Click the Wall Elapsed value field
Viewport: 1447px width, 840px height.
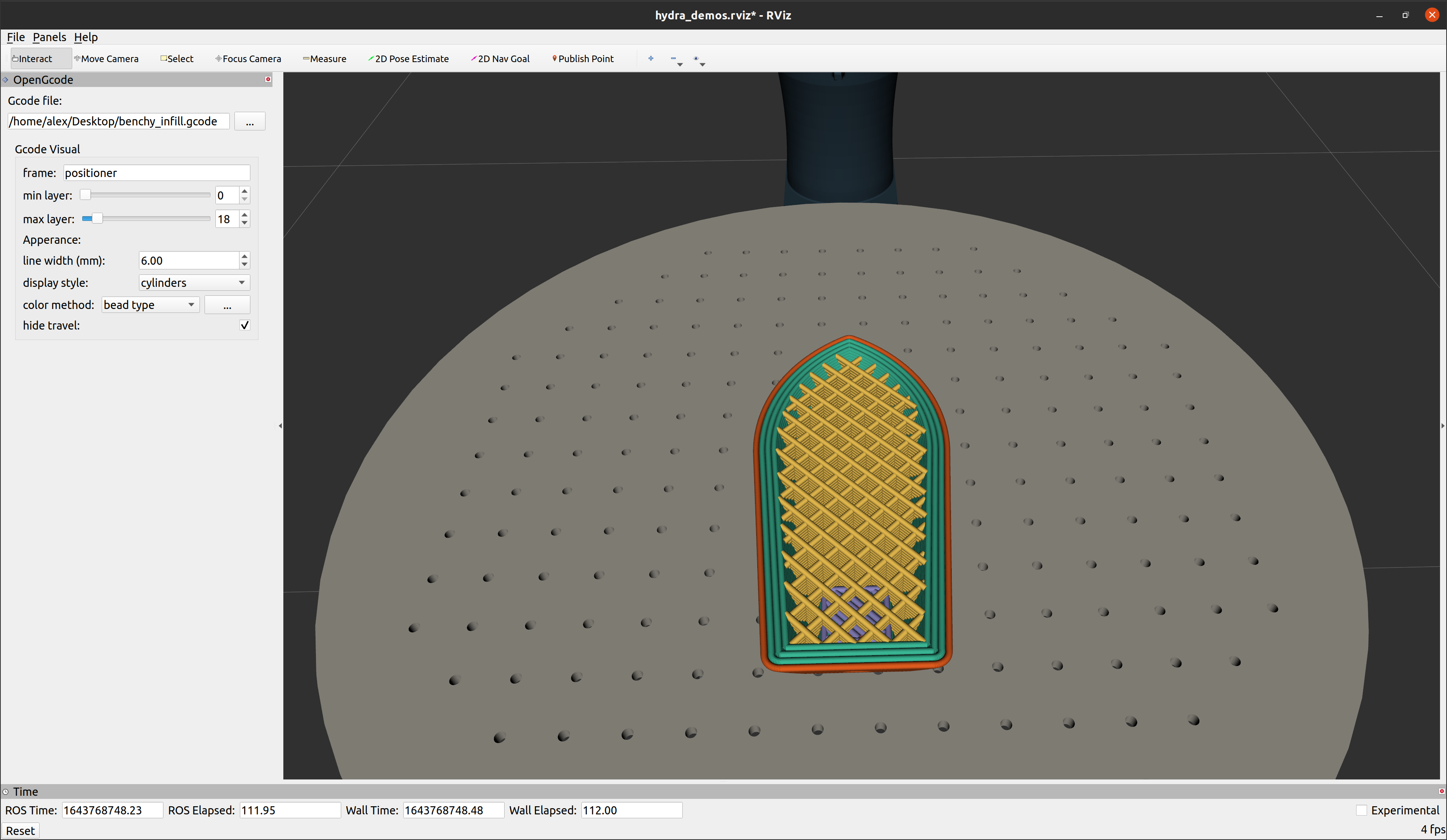[632, 810]
